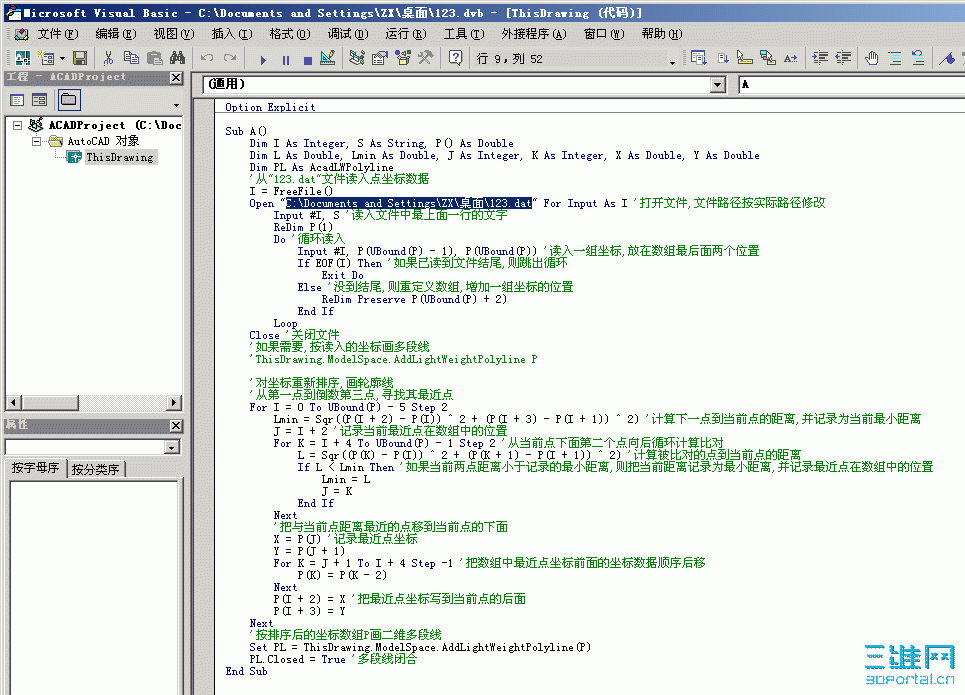Open the Properties Window icon
Image resolution: width=965 pixels, height=695 pixels.
pos(380,58)
